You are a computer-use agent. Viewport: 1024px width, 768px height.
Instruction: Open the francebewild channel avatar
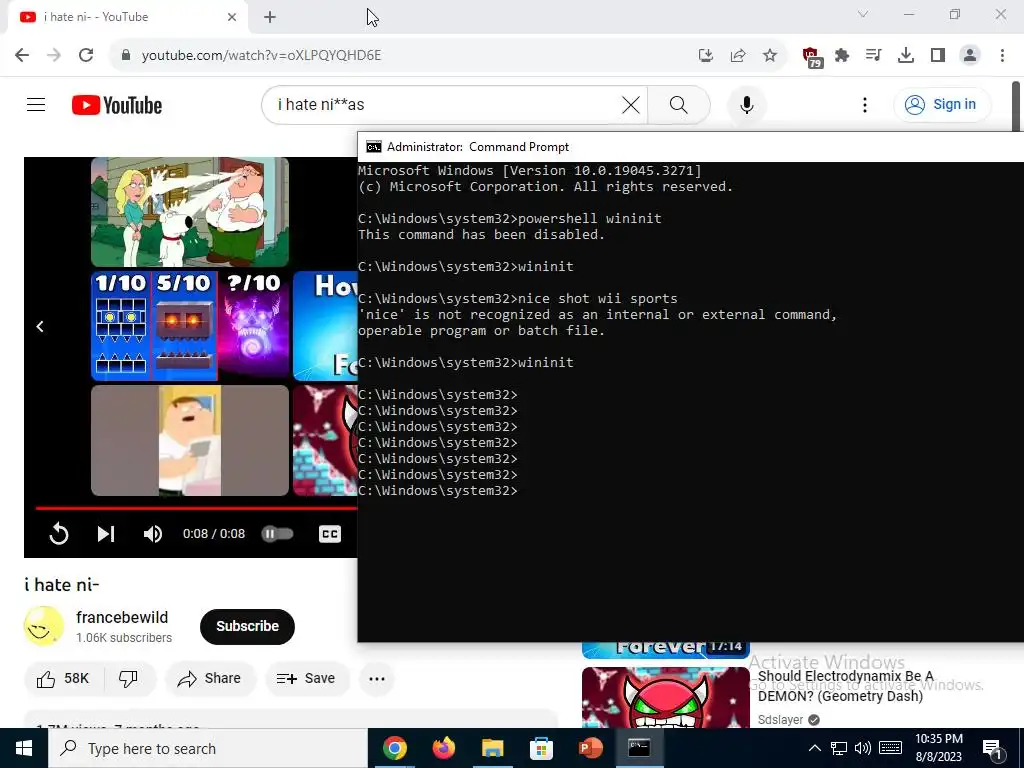tap(44, 626)
